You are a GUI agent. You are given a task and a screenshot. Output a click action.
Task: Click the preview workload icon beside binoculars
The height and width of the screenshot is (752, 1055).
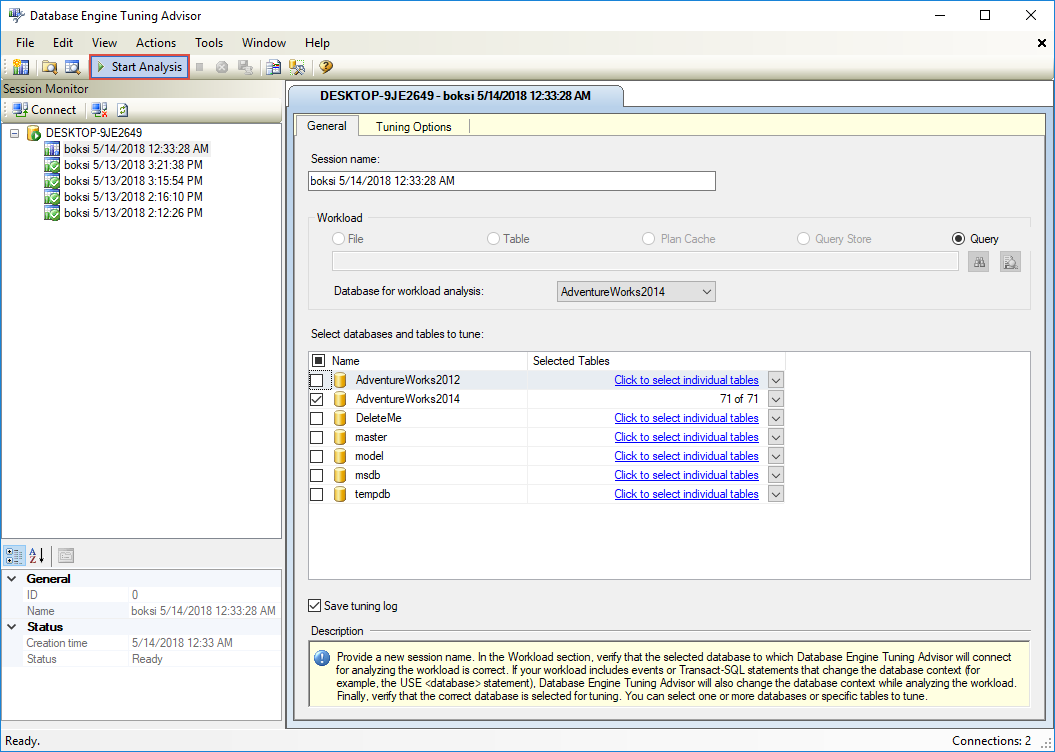click(x=1010, y=262)
